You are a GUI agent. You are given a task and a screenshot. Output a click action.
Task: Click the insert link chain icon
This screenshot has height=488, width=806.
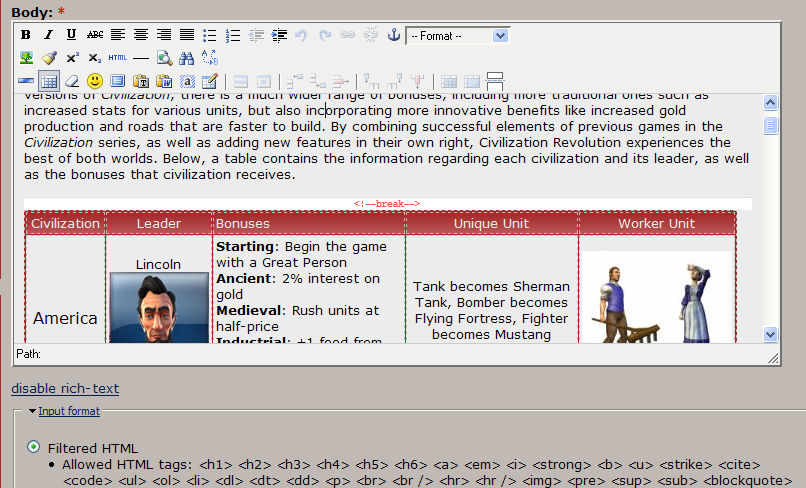click(348, 35)
